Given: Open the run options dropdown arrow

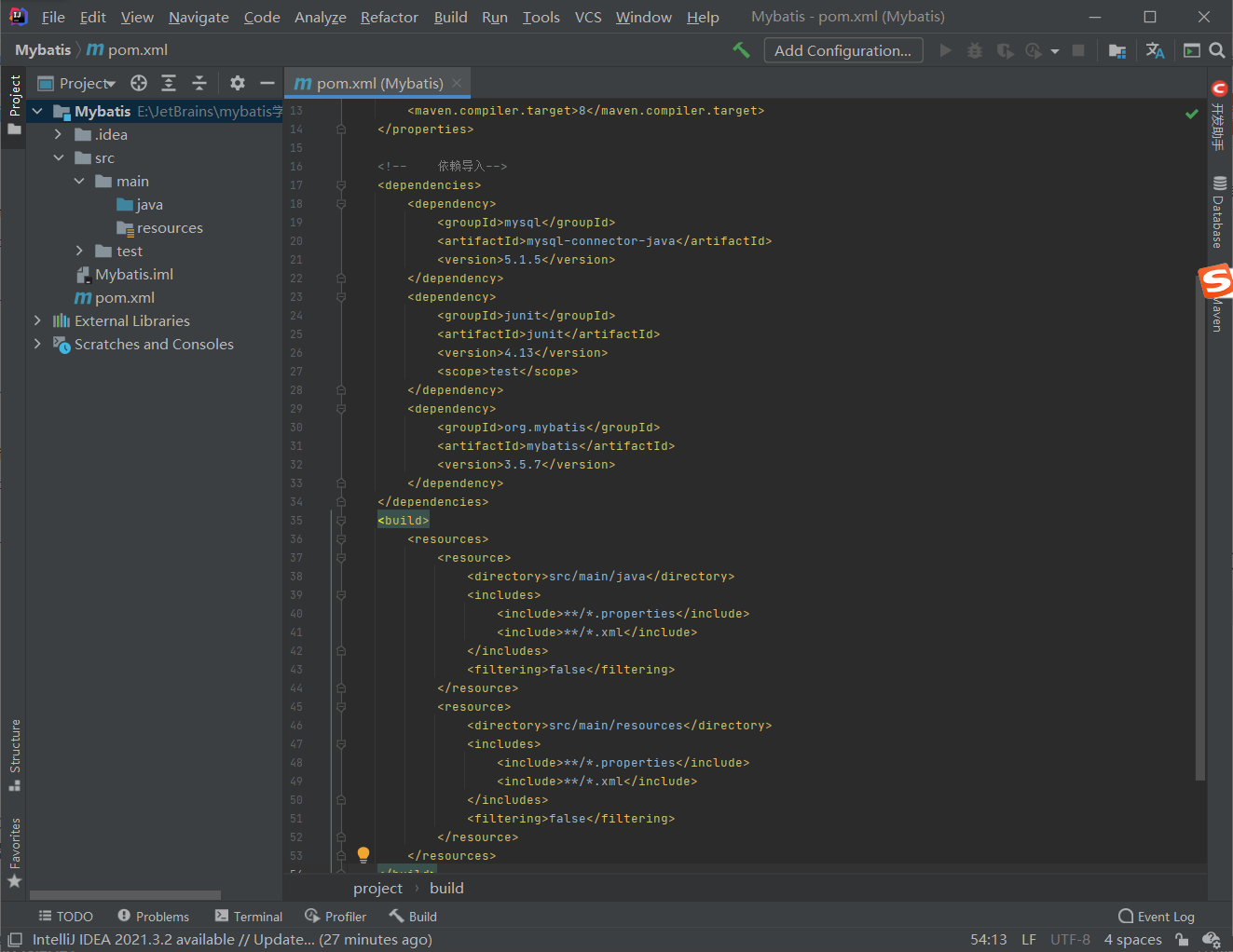Looking at the screenshot, I should point(1055,51).
